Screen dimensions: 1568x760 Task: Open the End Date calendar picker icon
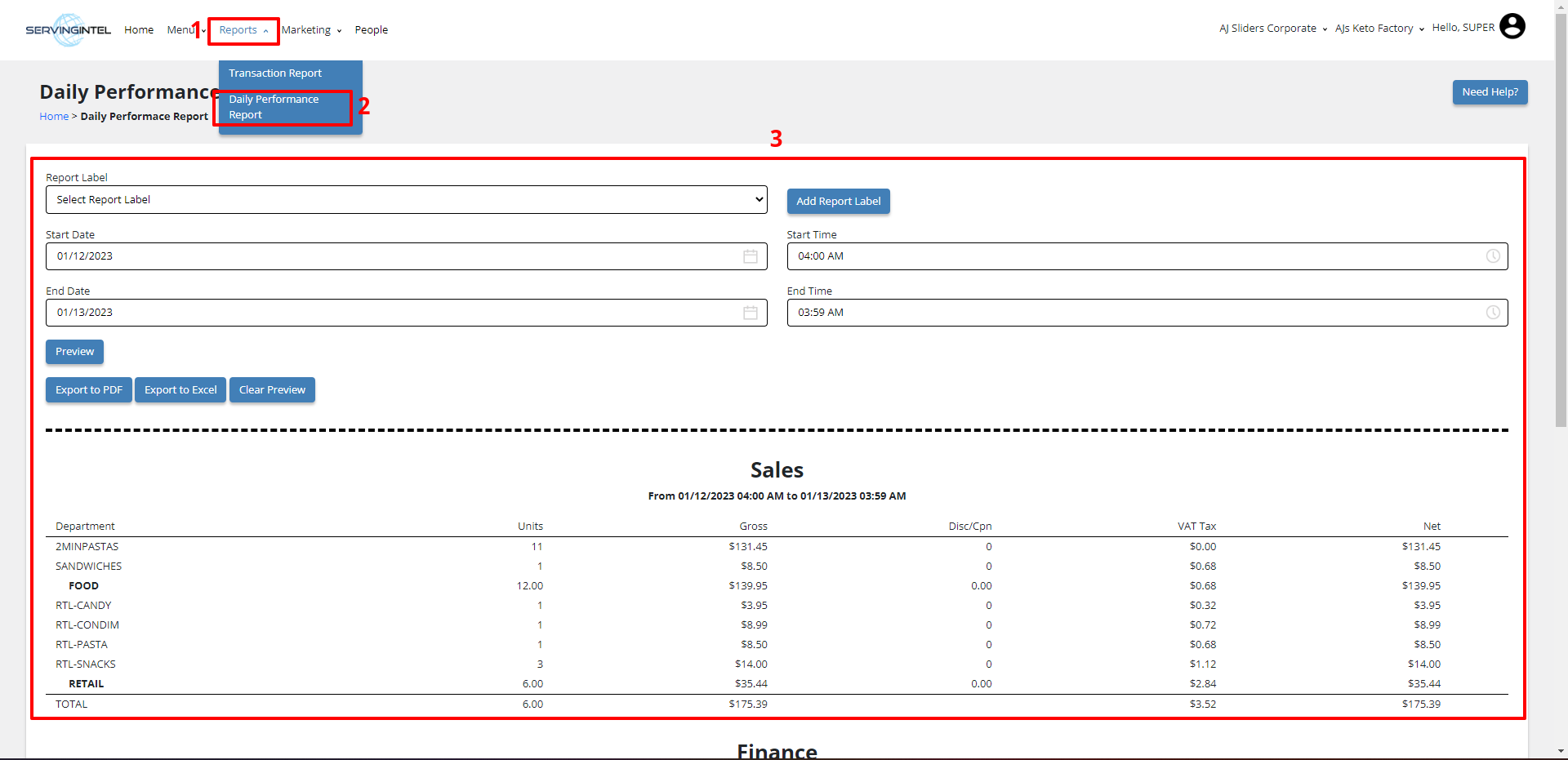[x=750, y=313]
